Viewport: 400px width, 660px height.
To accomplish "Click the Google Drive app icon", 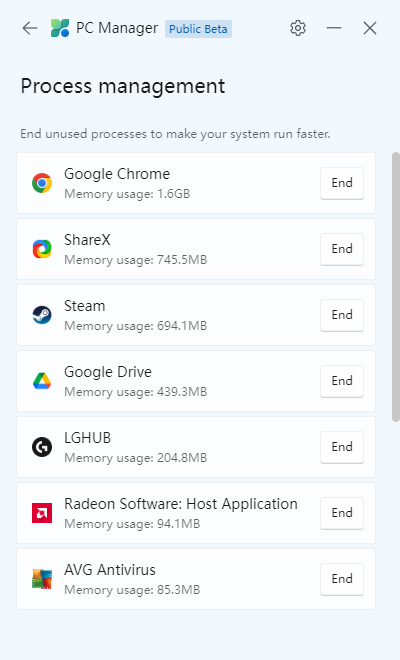I will click(x=42, y=381).
